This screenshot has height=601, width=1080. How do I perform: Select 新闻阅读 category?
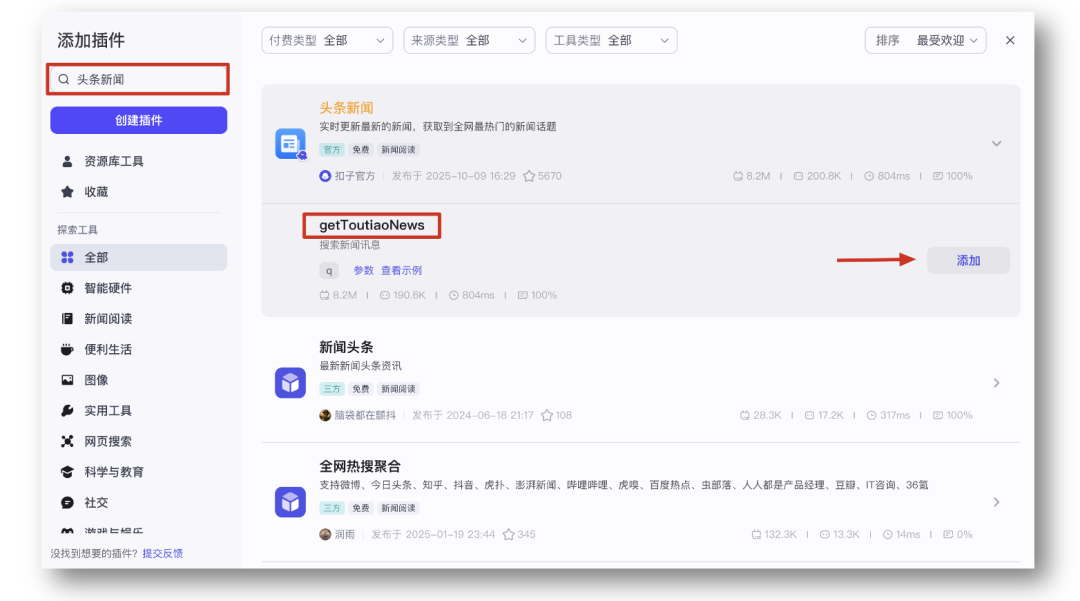[138, 319]
